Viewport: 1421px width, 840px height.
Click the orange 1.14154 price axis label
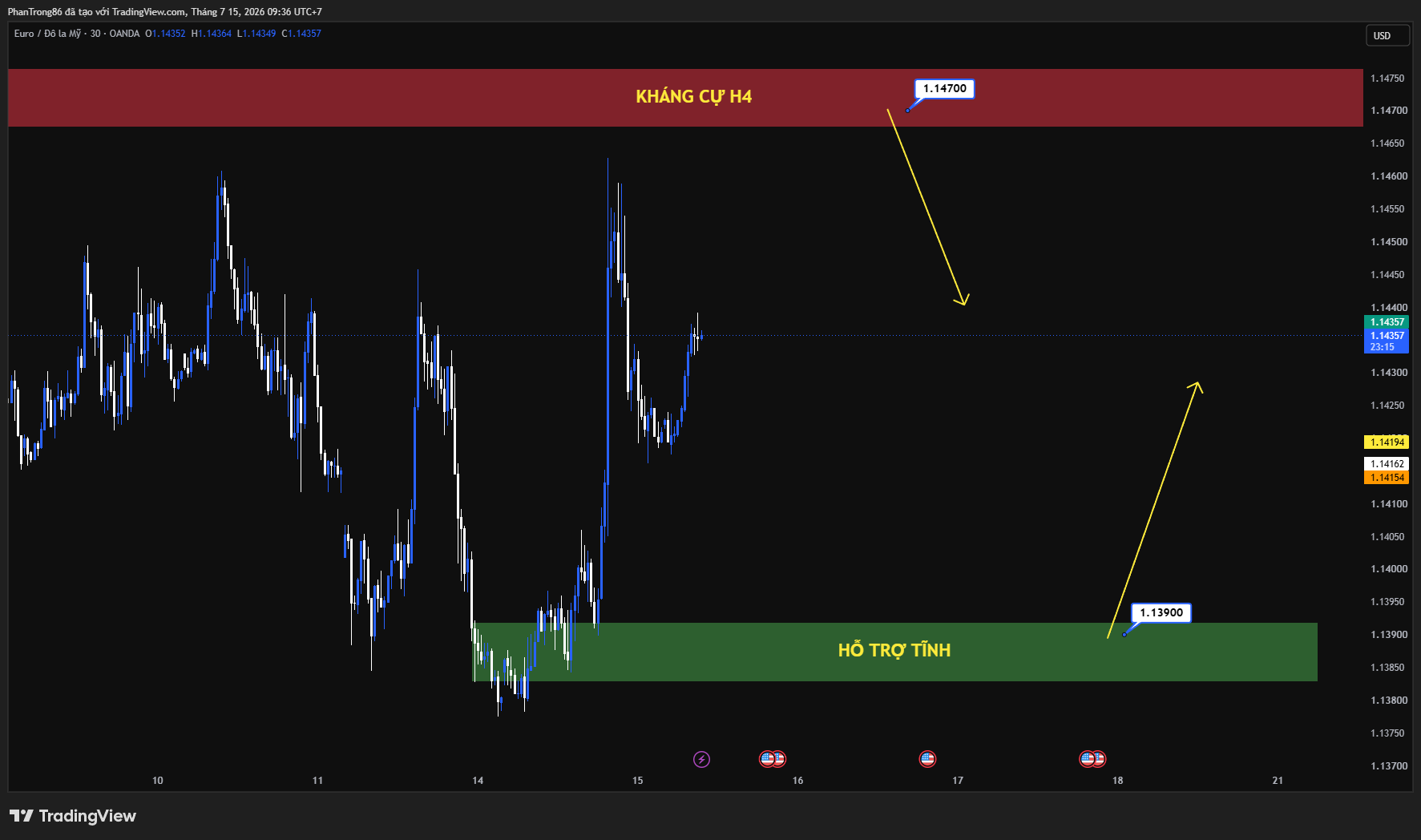click(1387, 478)
